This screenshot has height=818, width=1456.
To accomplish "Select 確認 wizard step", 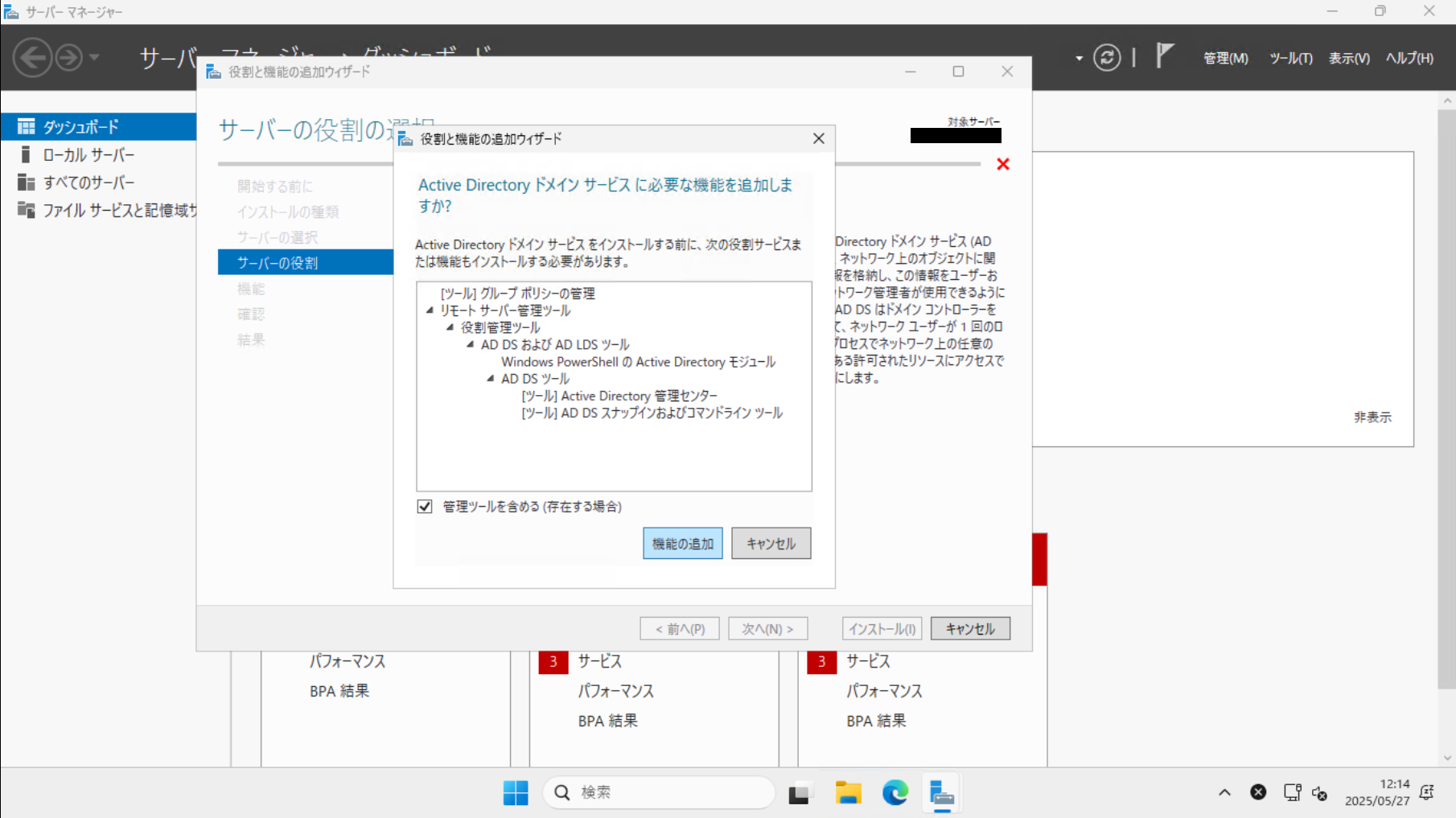I will coord(250,314).
